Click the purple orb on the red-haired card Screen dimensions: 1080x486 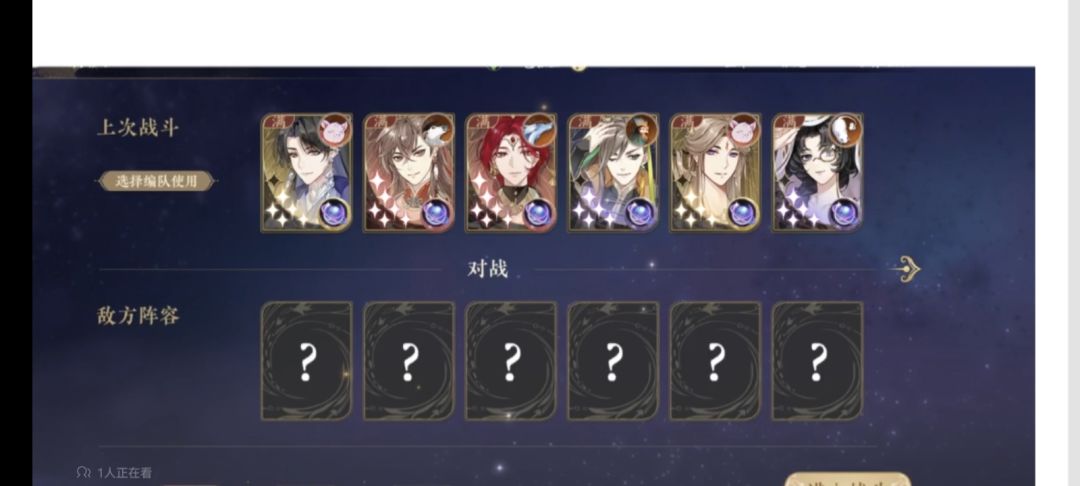(539, 213)
